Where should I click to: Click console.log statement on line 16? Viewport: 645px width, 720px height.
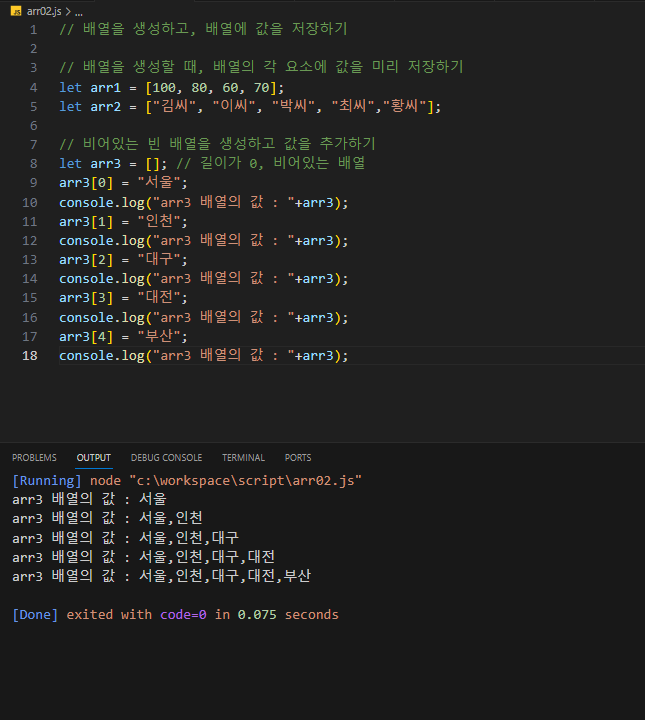(x=204, y=317)
